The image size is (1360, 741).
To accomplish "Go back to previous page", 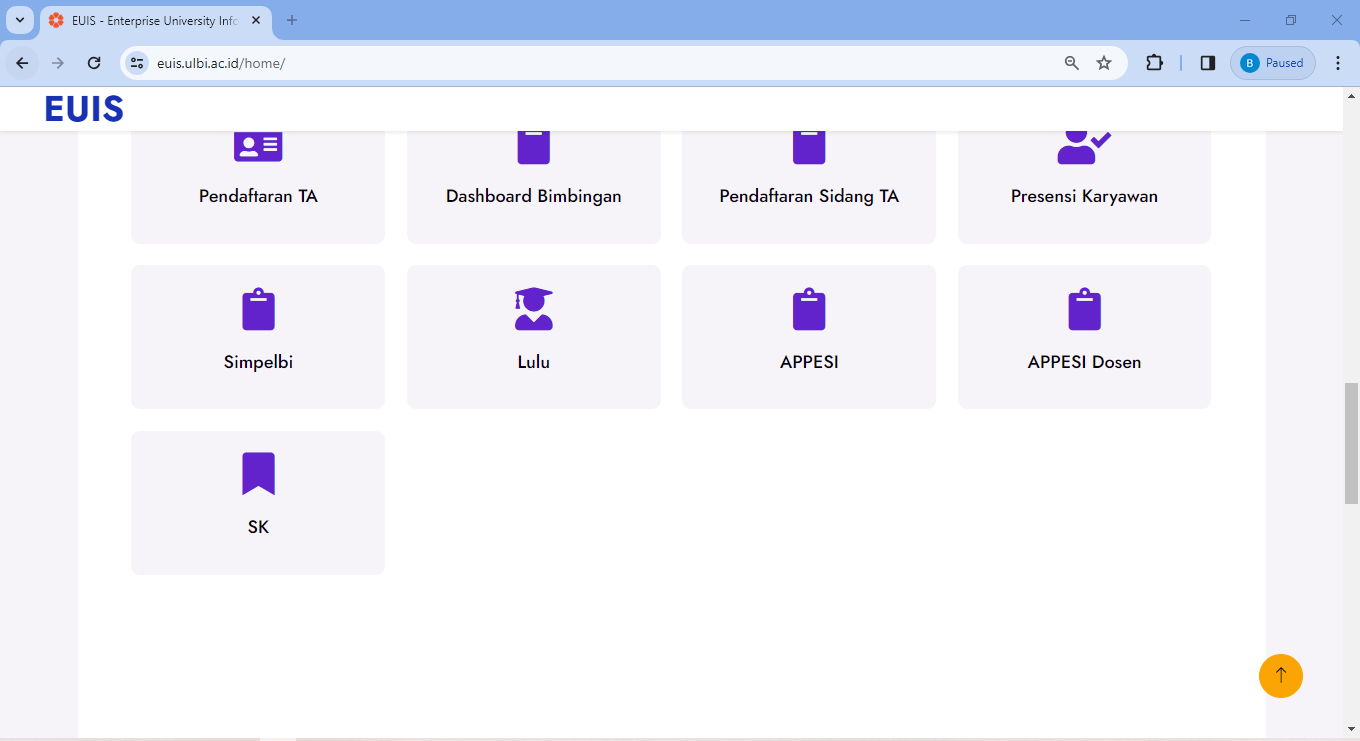I will [22, 63].
